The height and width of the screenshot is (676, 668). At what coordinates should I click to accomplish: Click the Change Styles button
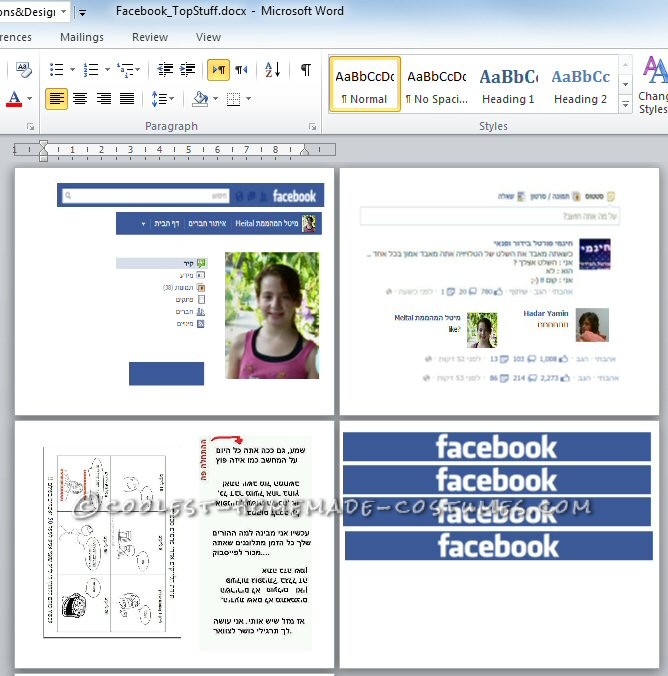653,85
